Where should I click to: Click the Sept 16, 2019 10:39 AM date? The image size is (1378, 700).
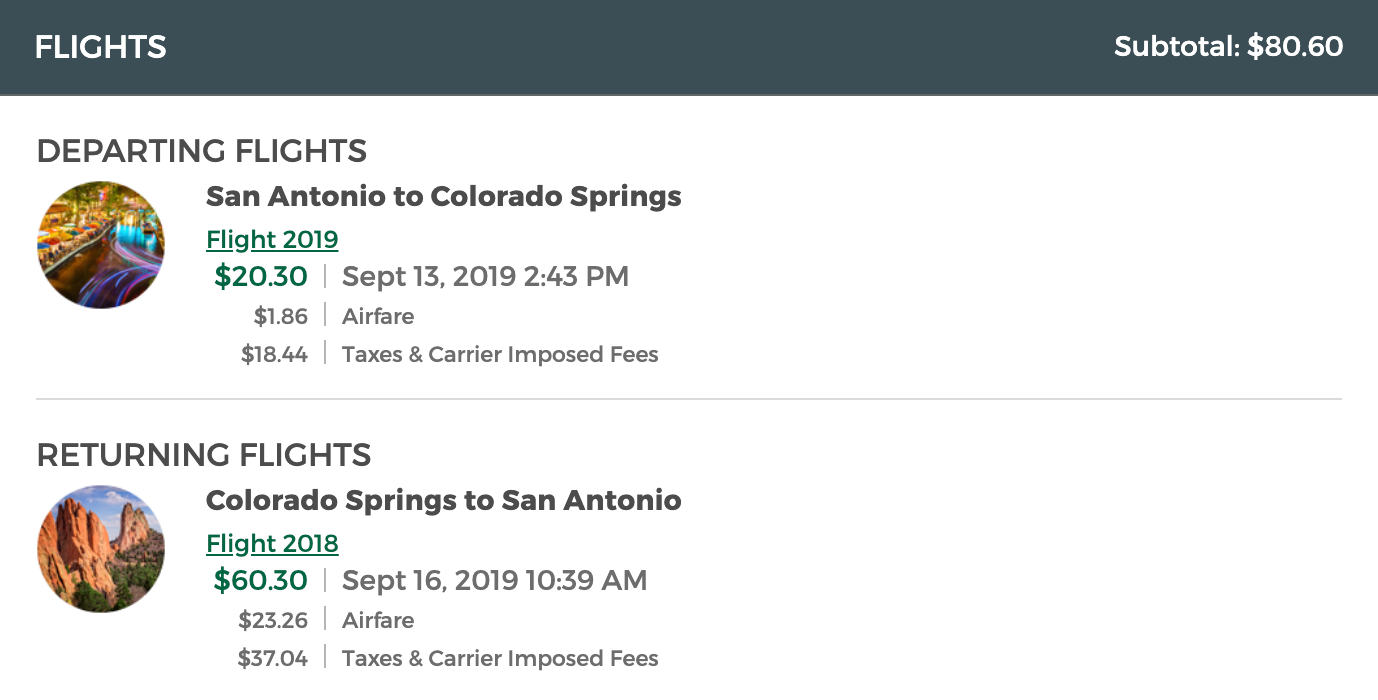[495, 581]
